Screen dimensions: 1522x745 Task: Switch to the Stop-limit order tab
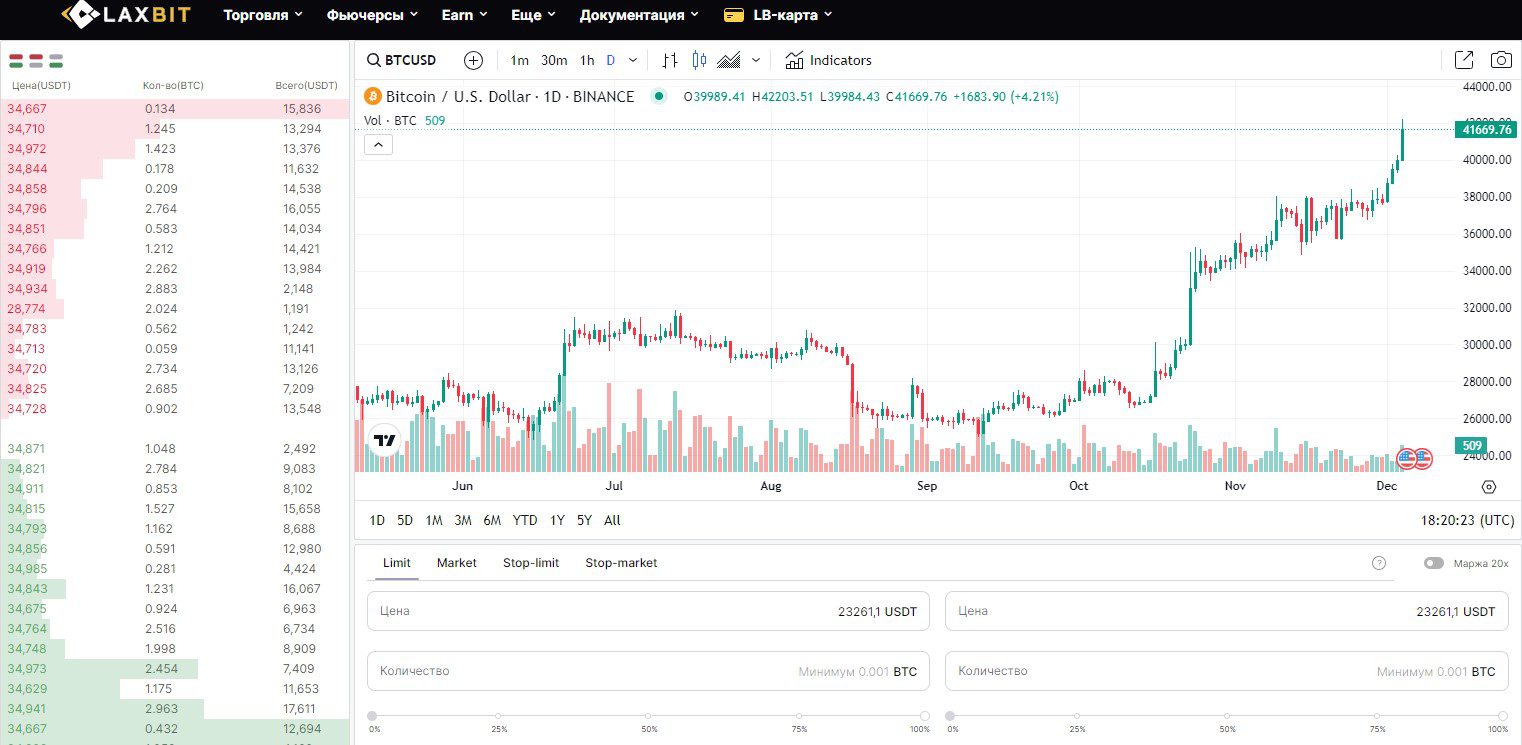point(531,563)
